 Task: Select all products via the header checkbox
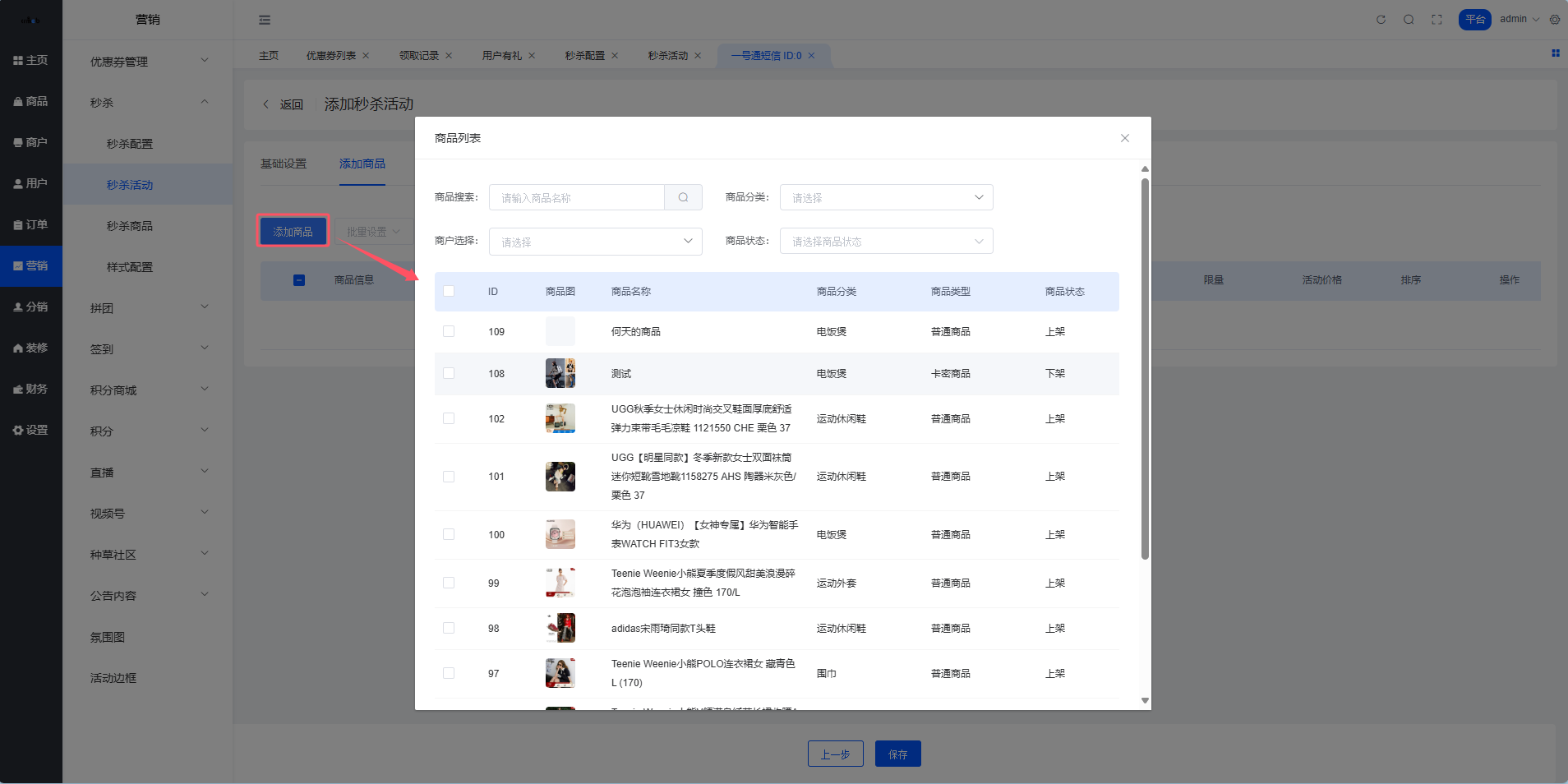point(449,291)
